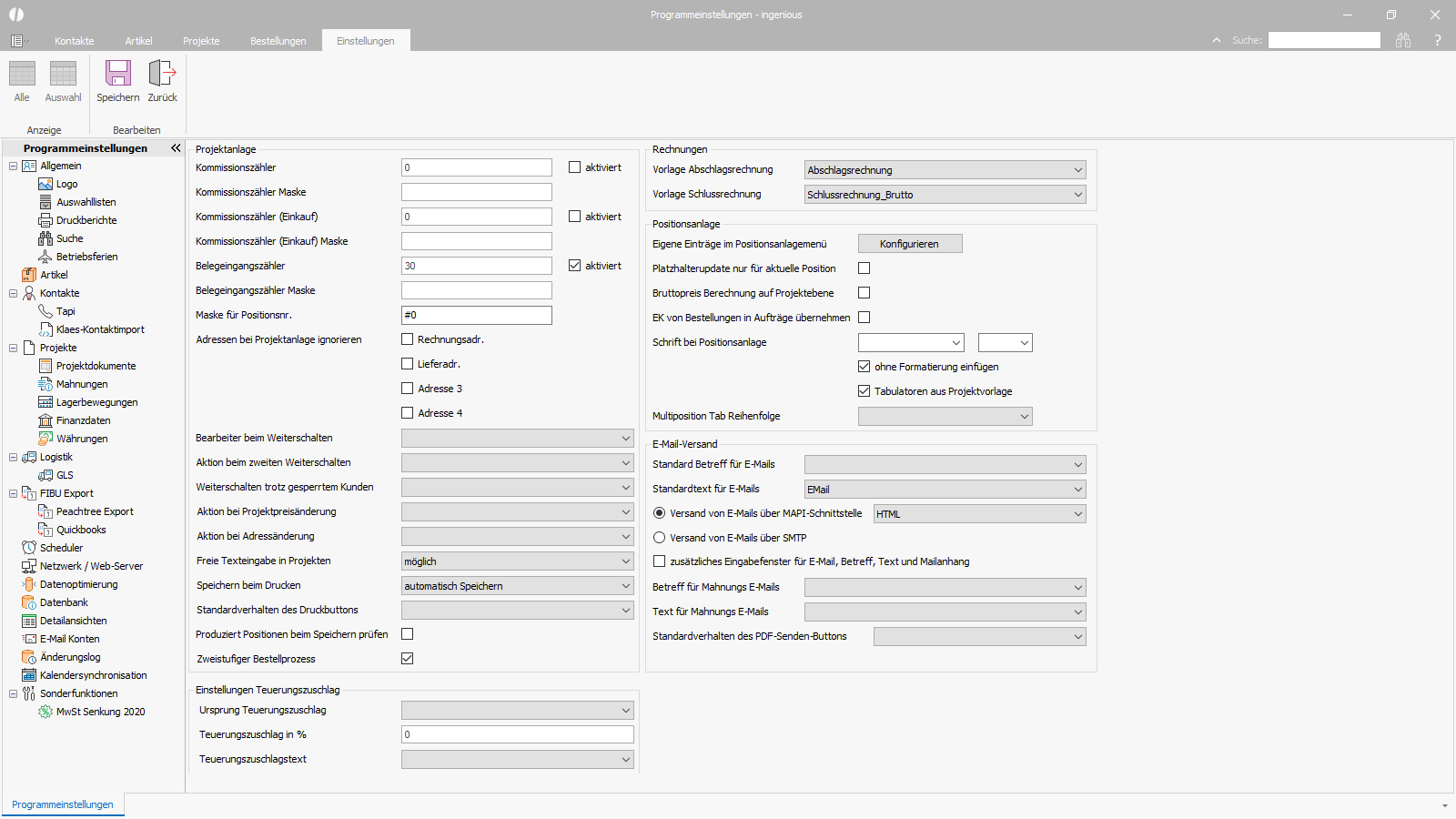This screenshot has height=819, width=1456.
Task: Click the Speichern save icon
Action: [118, 73]
